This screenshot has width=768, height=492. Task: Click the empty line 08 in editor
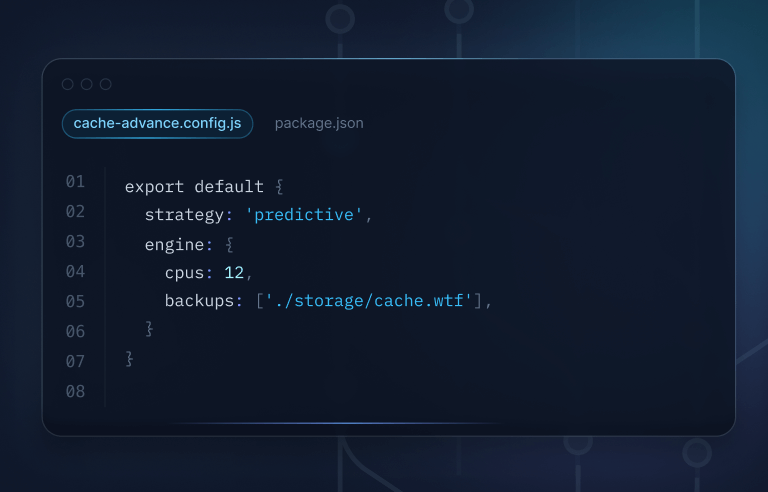300,391
